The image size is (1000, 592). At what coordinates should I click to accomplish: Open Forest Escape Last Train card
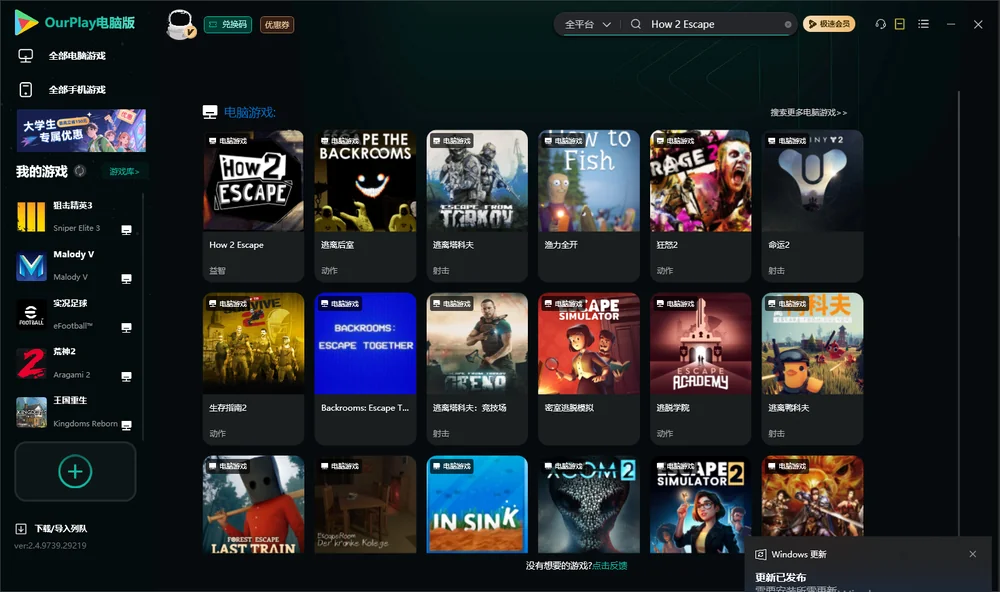(x=253, y=504)
